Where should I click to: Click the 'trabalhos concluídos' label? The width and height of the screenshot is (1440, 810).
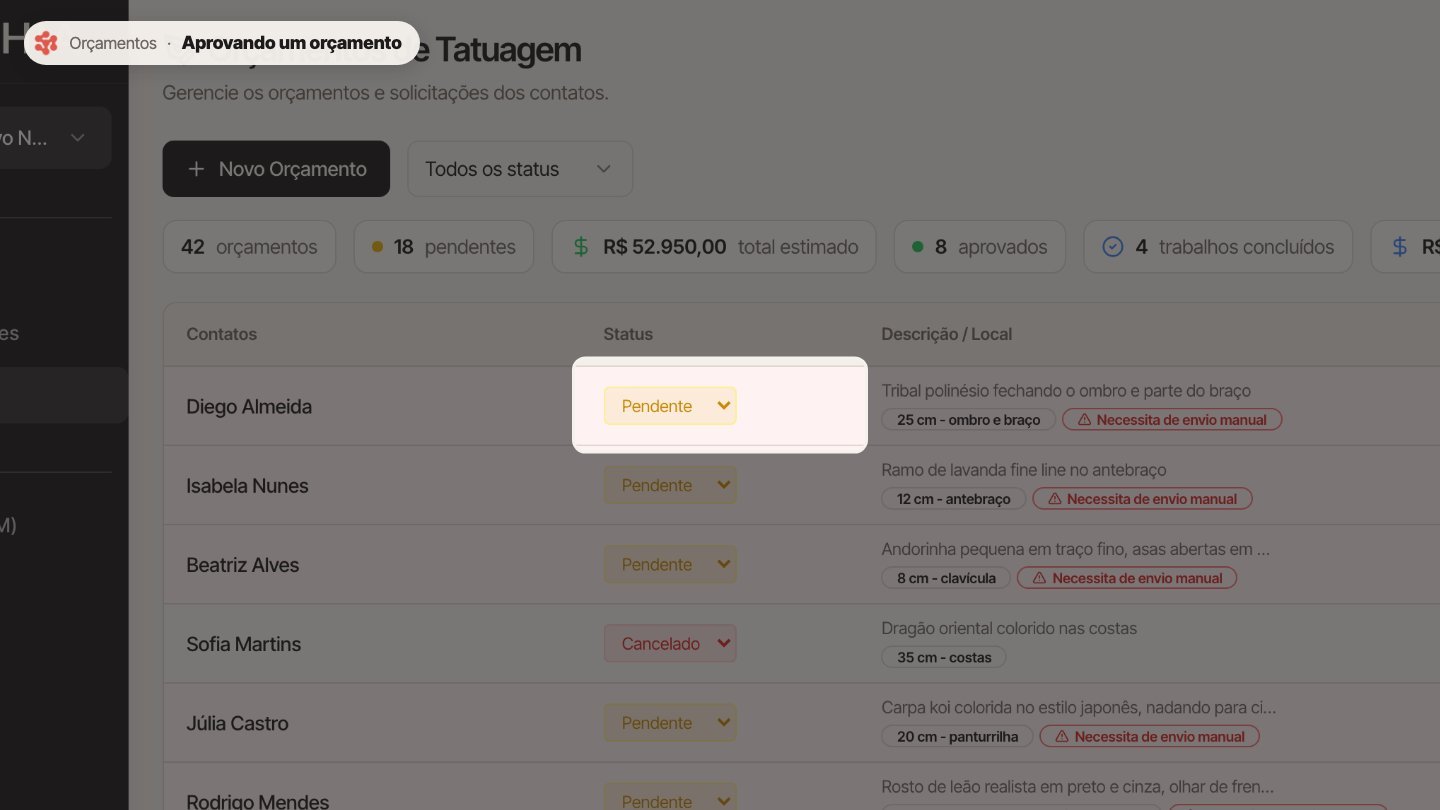point(1246,247)
